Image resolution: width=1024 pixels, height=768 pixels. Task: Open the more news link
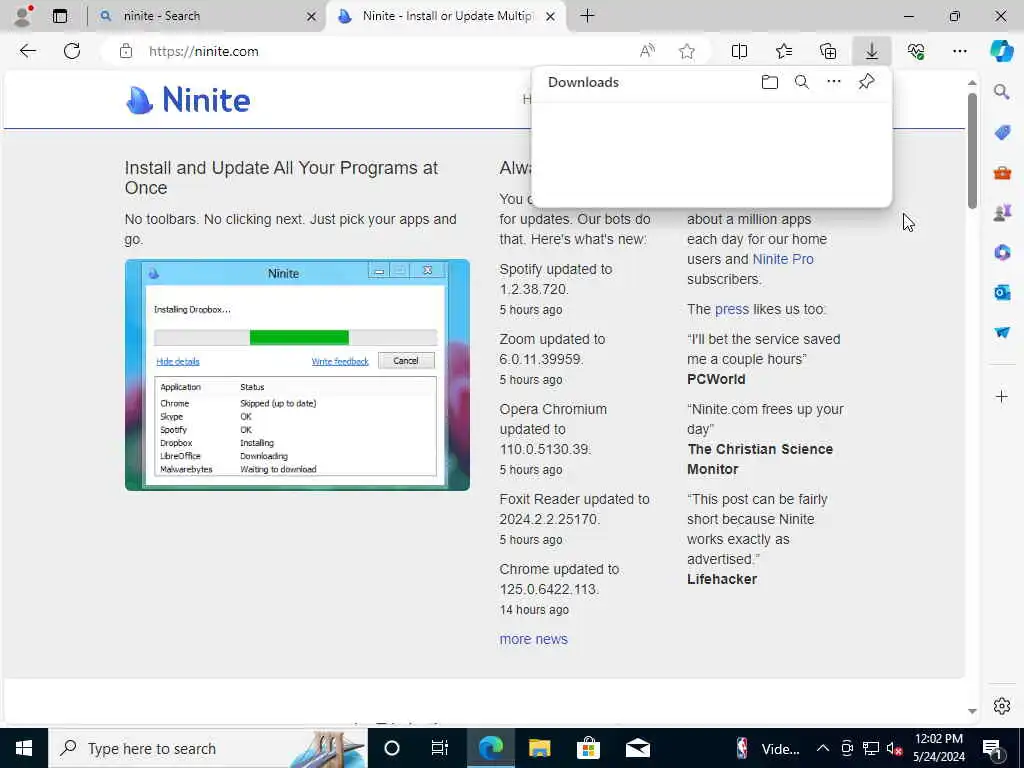(x=534, y=639)
